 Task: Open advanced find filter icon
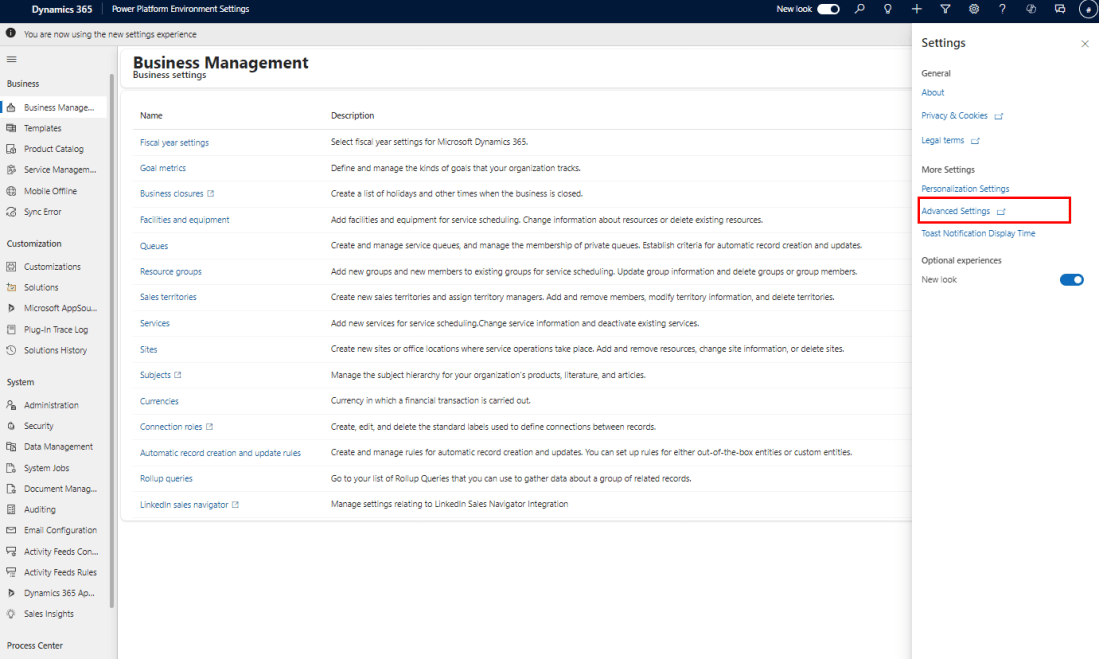[x=945, y=9]
